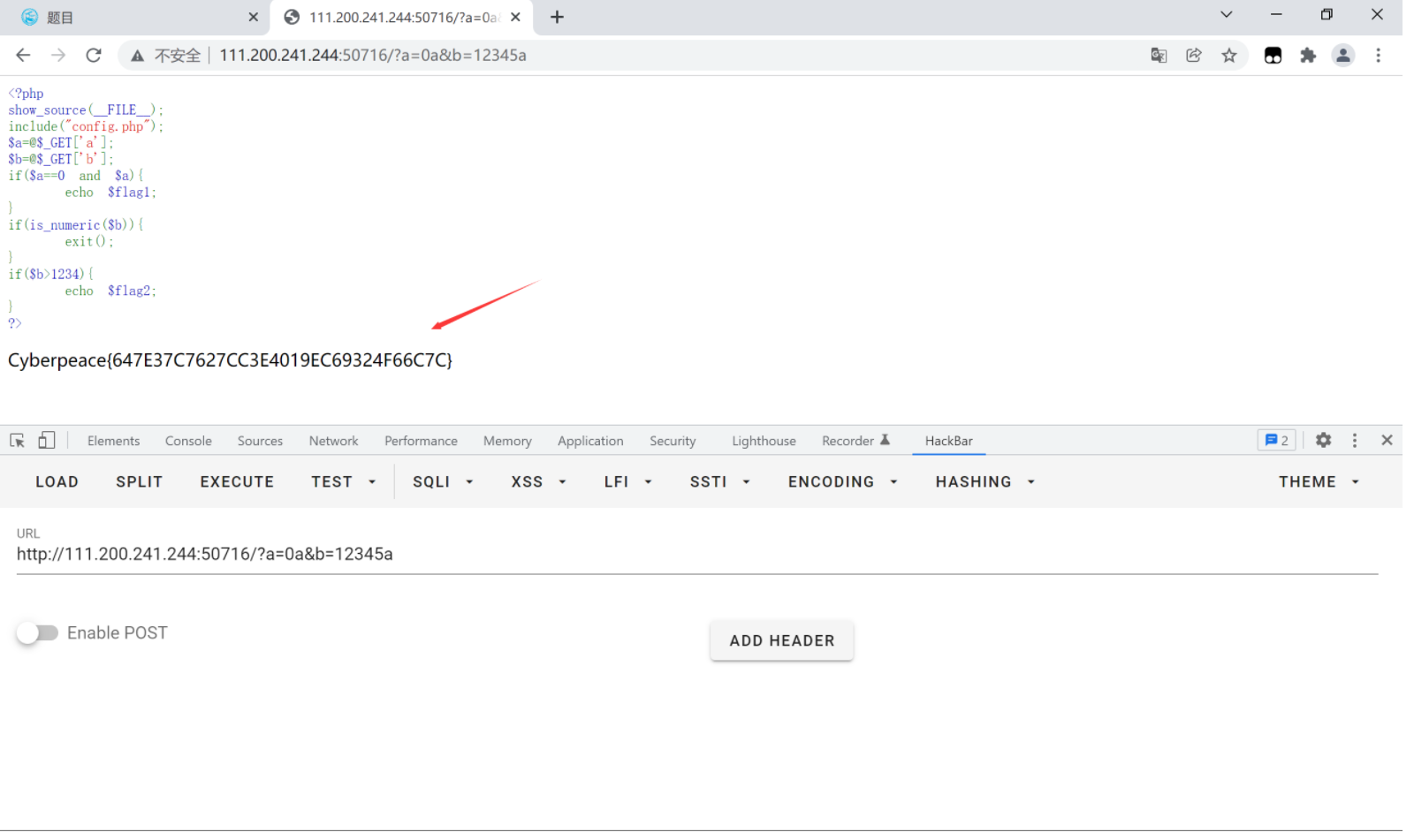Click the not-secure warning icon
The width and height of the screenshot is (1414, 840).
coord(138,56)
